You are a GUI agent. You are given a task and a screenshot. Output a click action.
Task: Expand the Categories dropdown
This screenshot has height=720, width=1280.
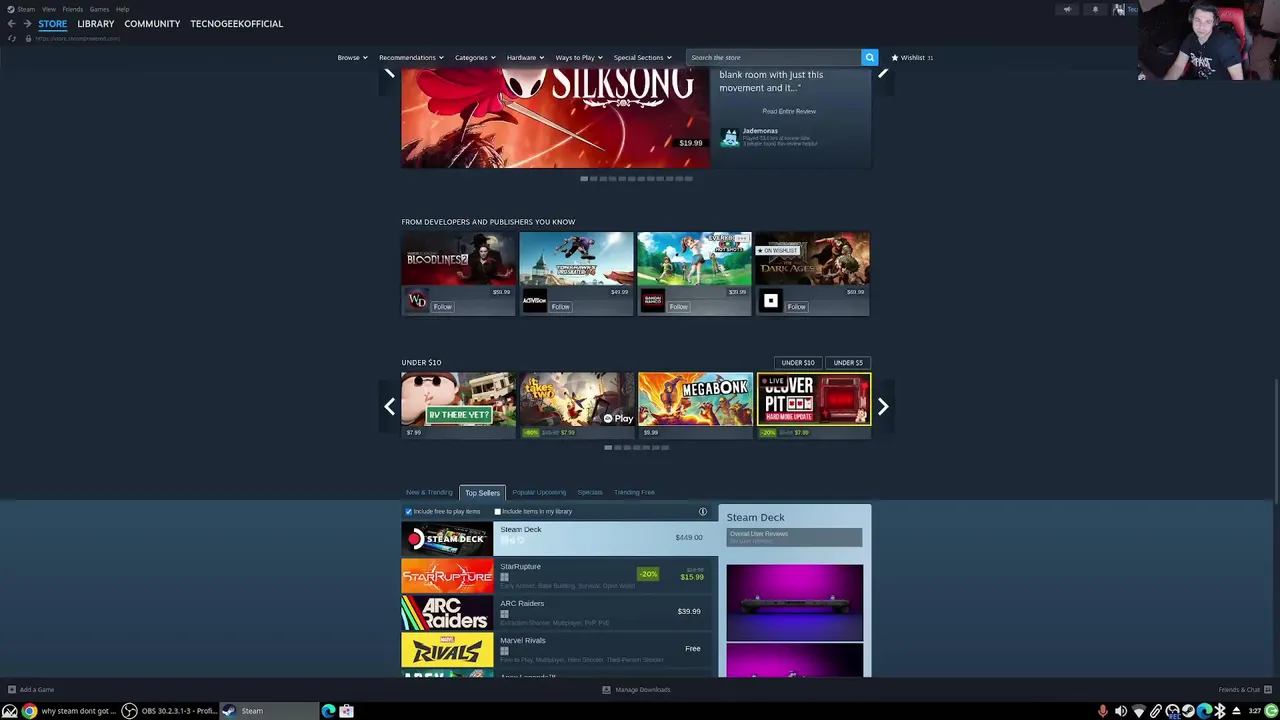pyautogui.click(x=475, y=57)
